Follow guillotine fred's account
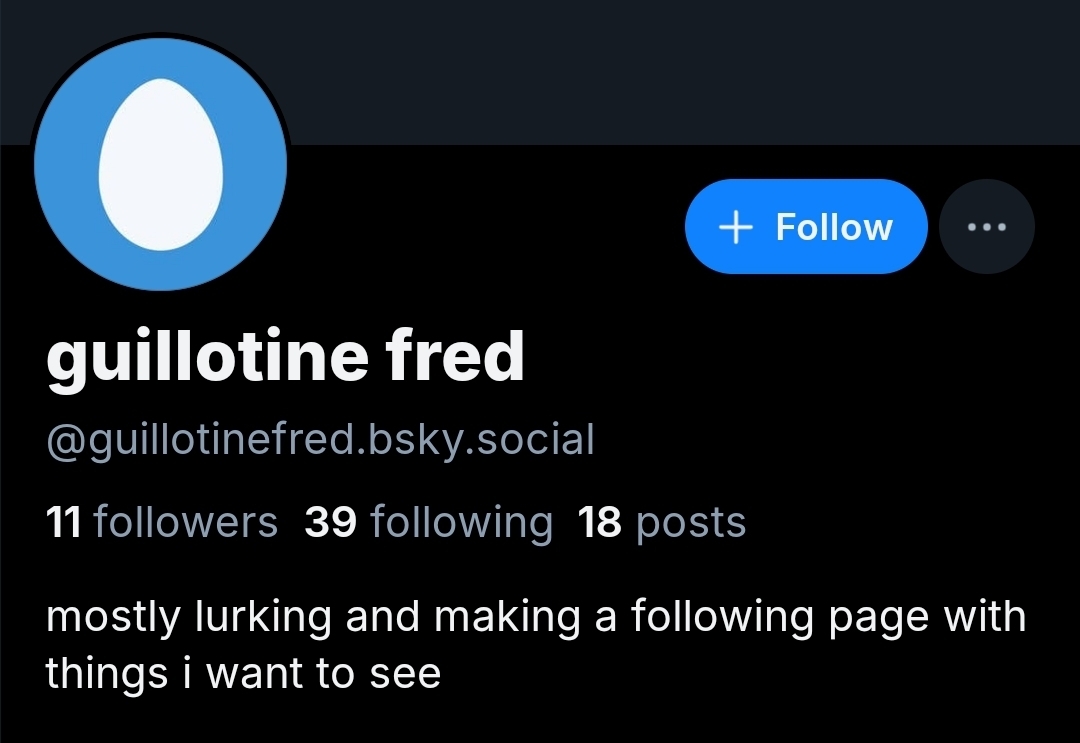This screenshot has height=743, width=1080. [805, 227]
